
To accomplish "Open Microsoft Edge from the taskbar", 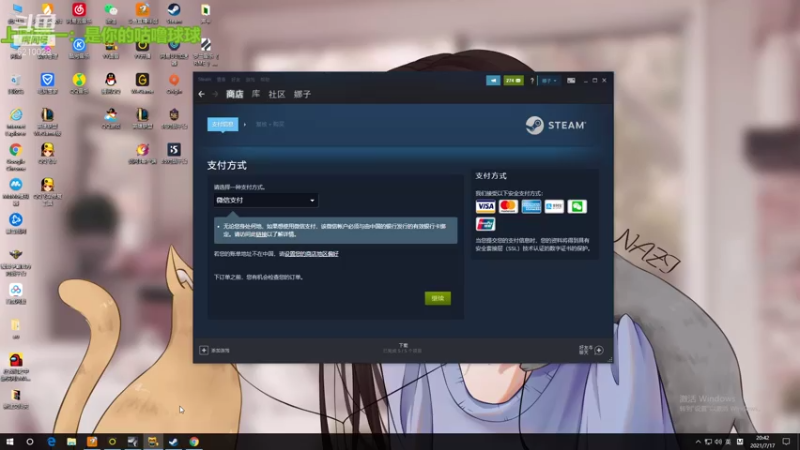I will 51,442.
